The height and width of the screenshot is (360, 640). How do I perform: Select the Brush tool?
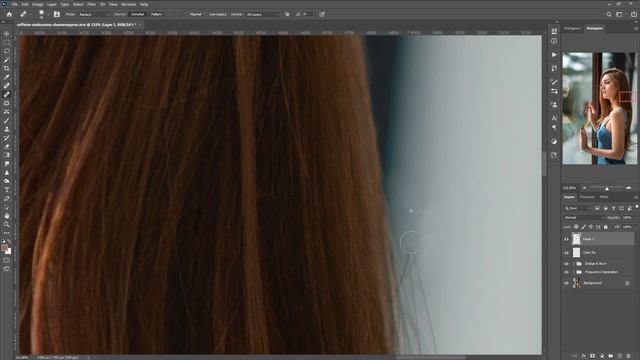coord(7,120)
